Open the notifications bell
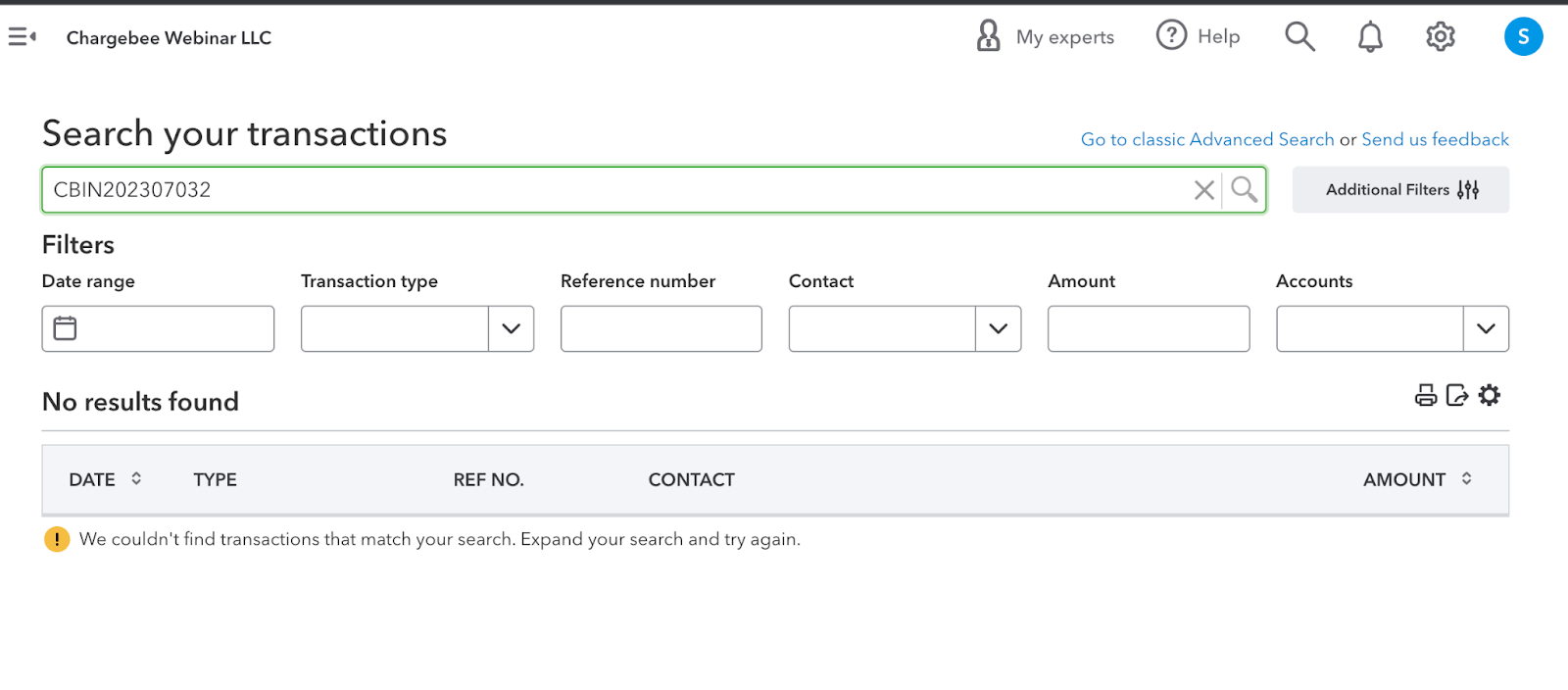Screen dimensions: 1568x690 [1370, 37]
